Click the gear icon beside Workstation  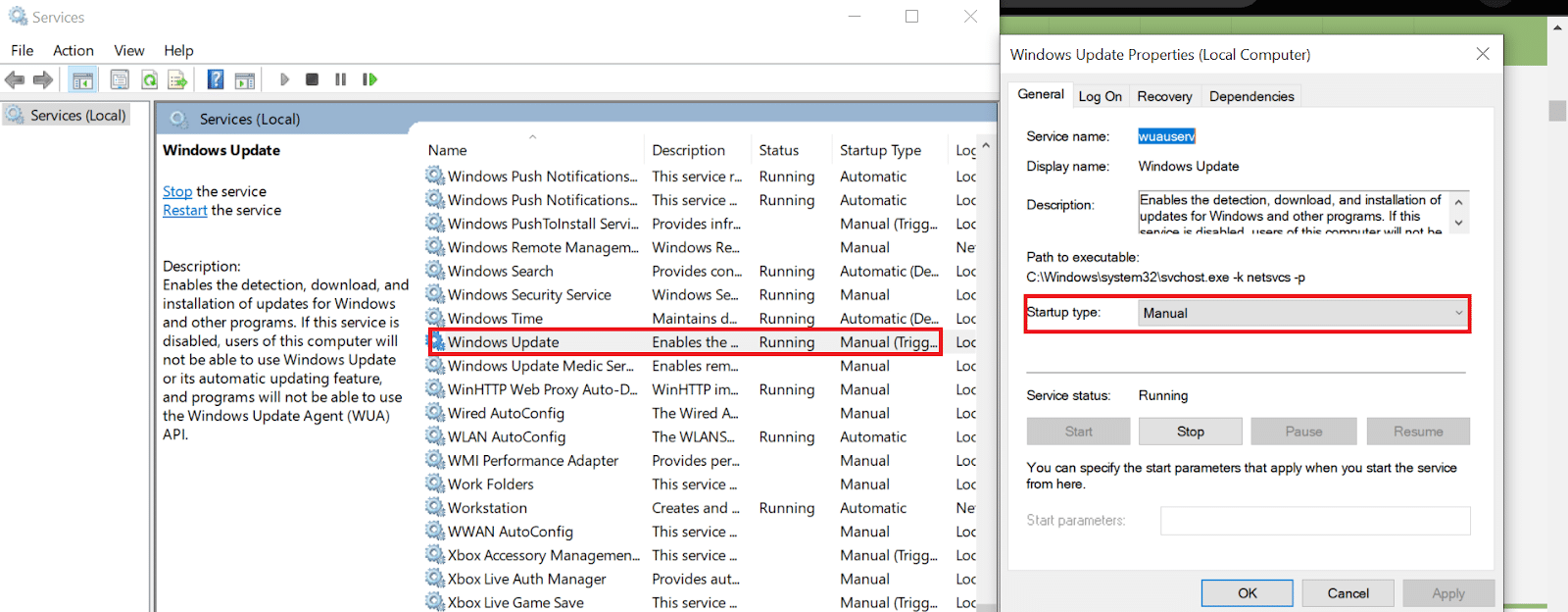[435, 507]
